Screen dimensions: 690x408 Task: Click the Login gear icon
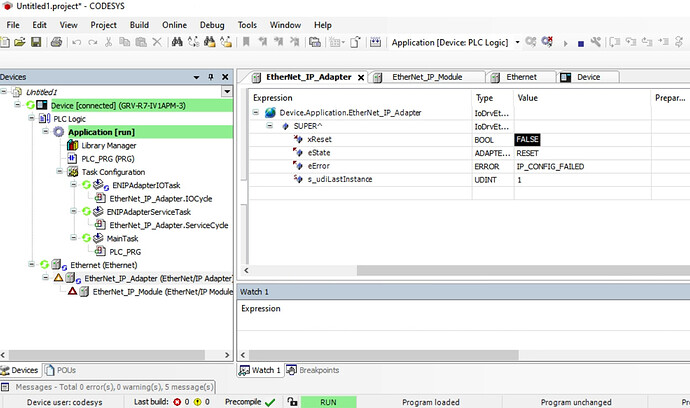531,42
